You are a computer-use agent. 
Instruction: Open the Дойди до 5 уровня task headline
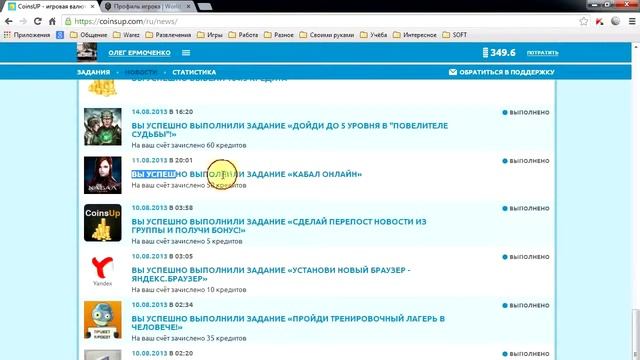[289, 130]
